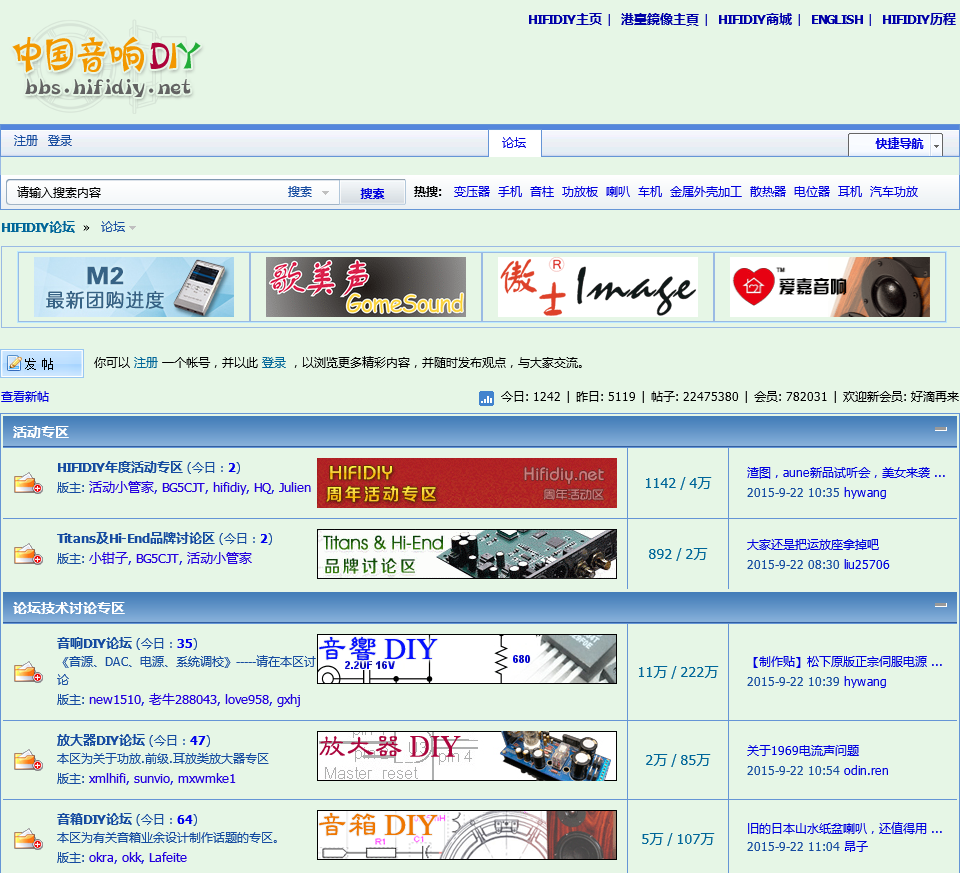Screen dimensions: 960x873
Task: Open the folder icon for 音箱DIY论坛
Action: point(28,838)
